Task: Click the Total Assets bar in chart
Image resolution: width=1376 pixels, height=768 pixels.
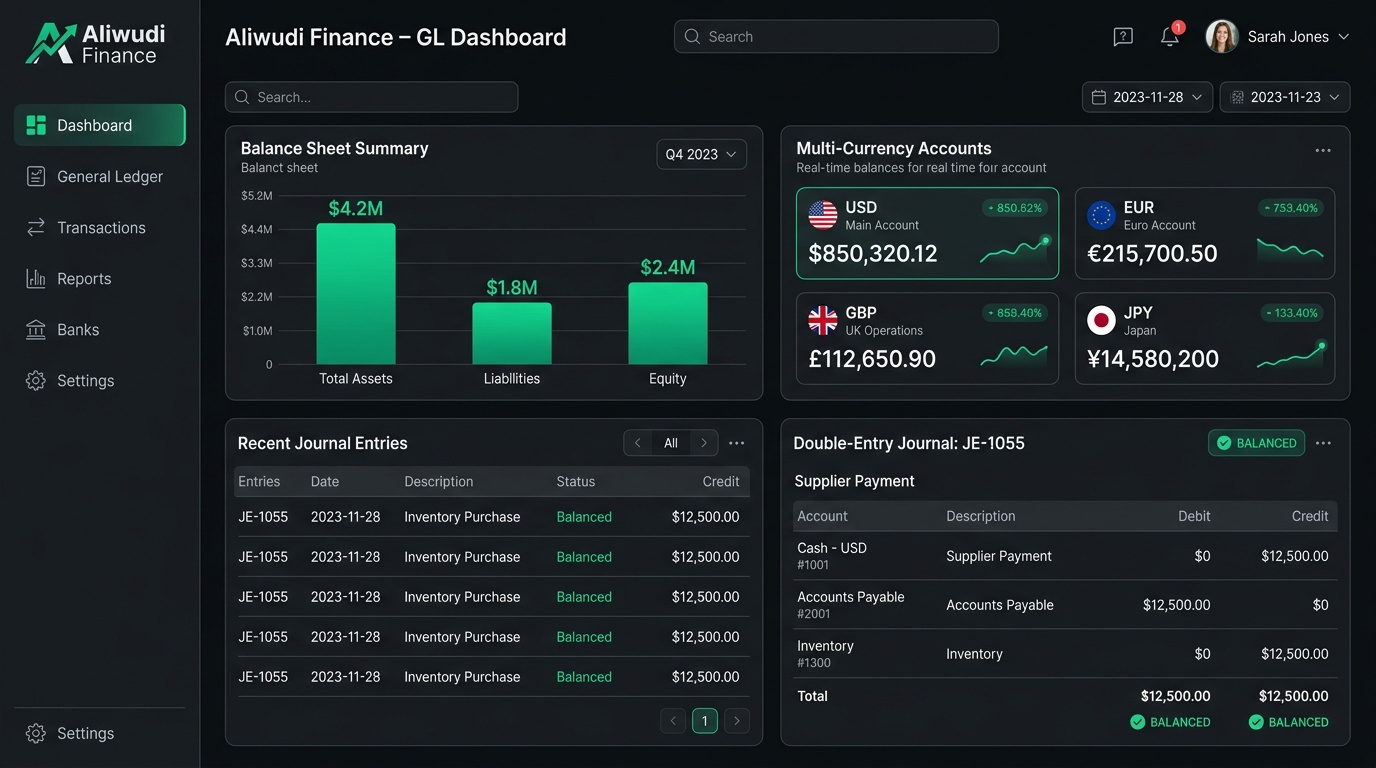Action: [356, 293]
